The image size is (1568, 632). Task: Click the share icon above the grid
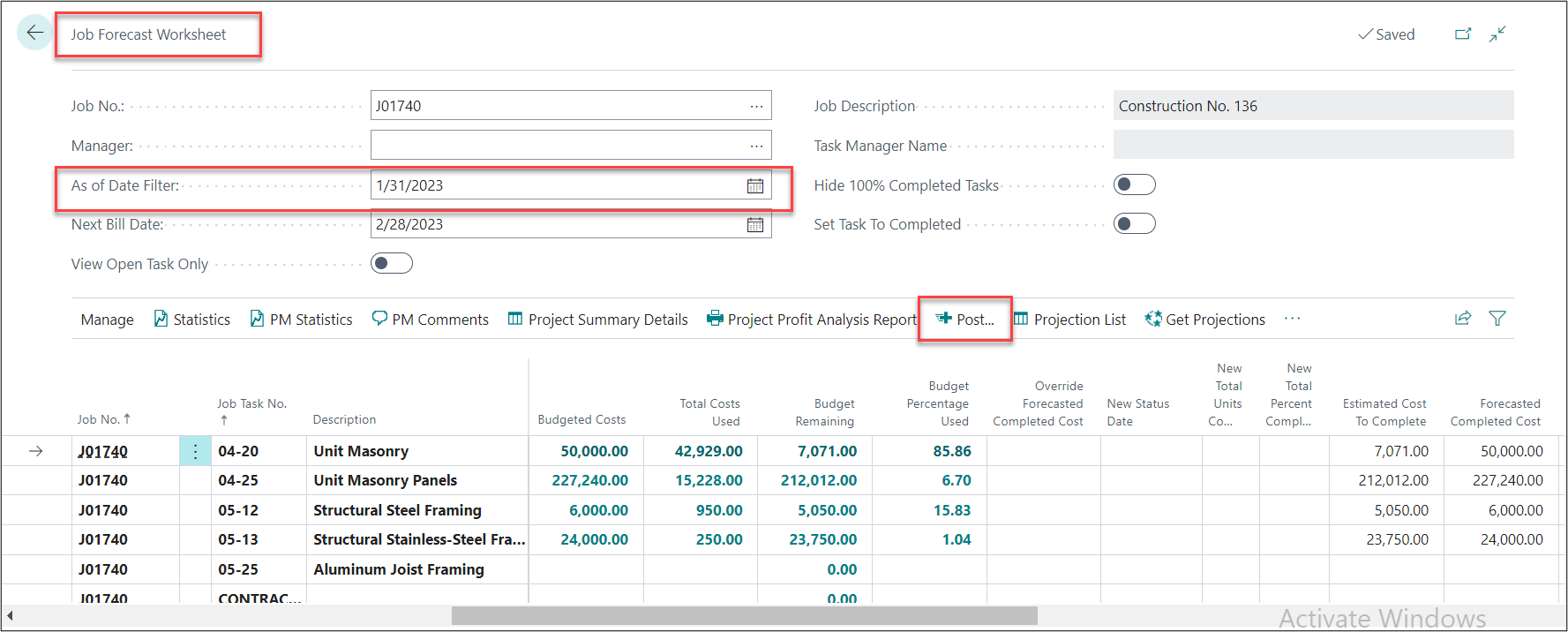click(1462, 319)
